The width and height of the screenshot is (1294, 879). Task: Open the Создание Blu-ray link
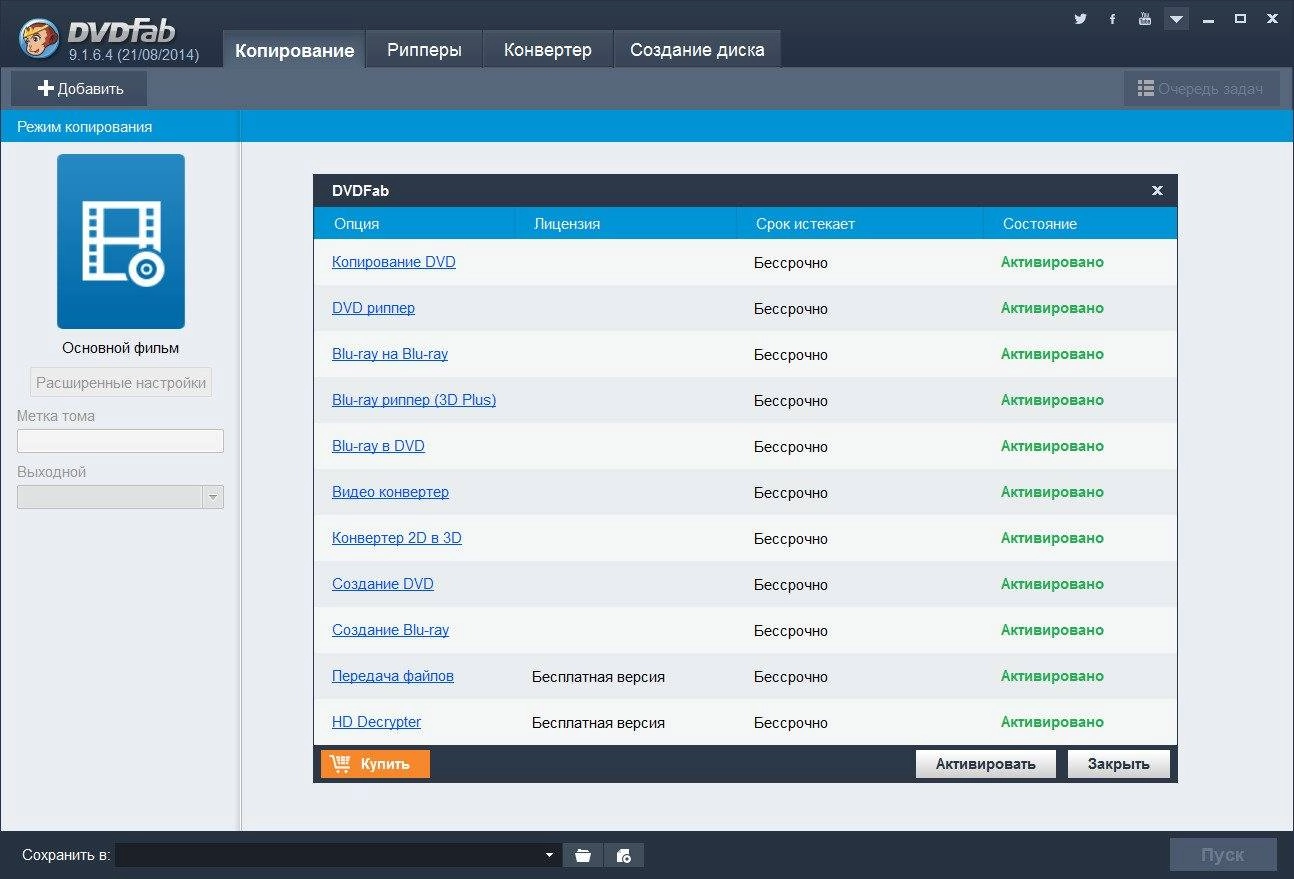(390, 630)
